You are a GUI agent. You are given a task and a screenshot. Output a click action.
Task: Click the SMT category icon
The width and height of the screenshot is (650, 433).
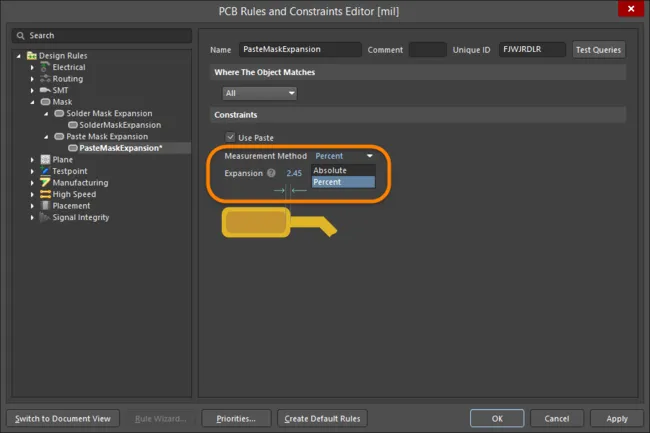pos(45,90)
